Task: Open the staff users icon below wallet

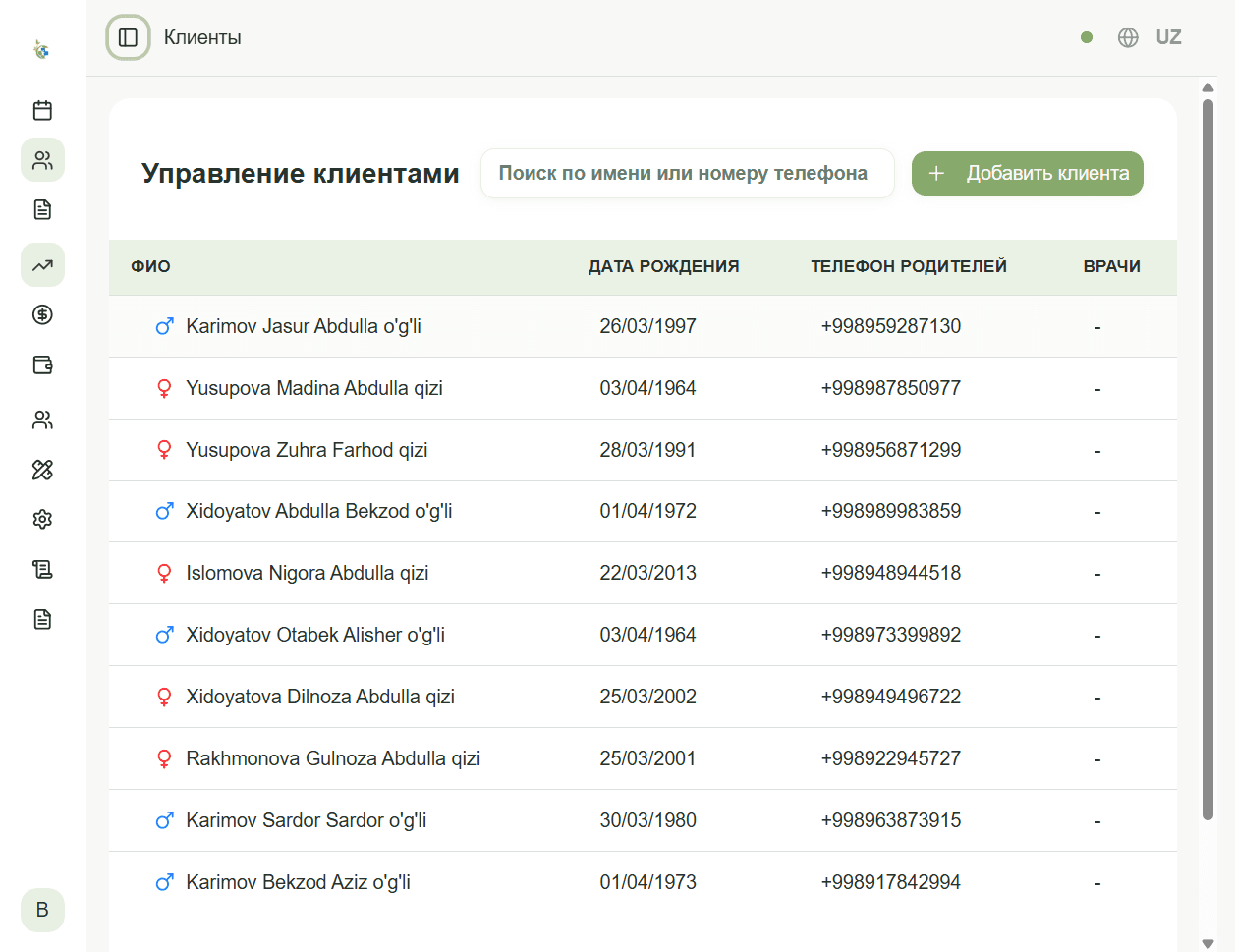Action: tap(42, 420)
